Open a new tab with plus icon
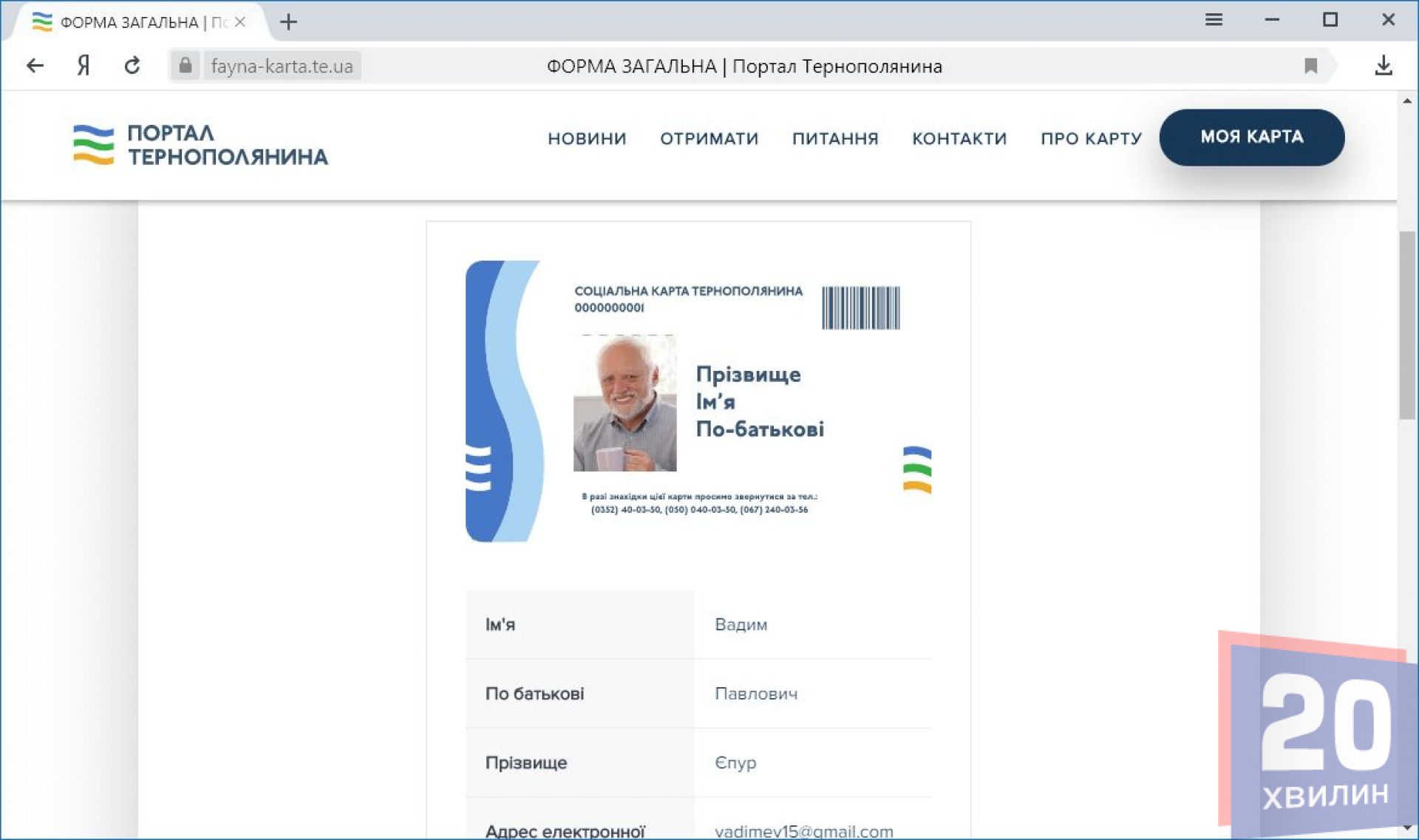 click(x=288, y=22)
